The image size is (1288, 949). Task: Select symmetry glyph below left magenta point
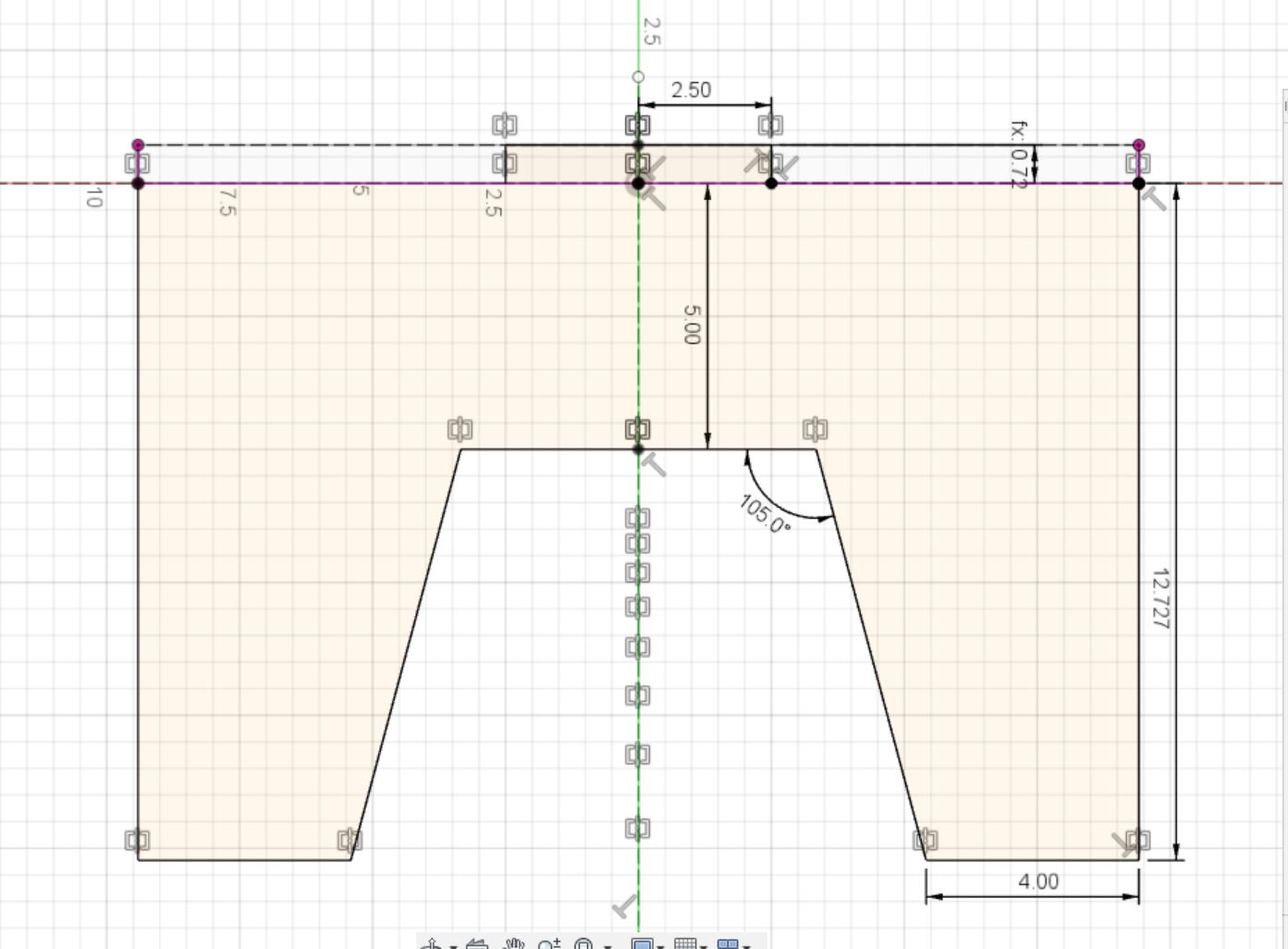[137, 164]
